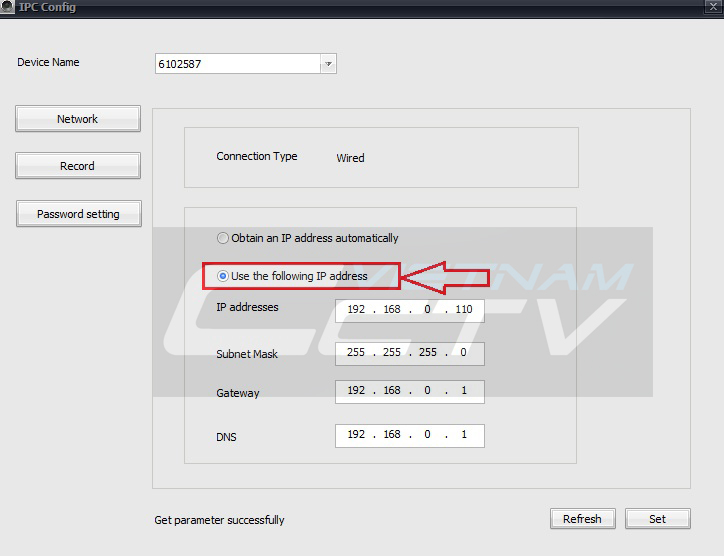Switch to the Record section

click(77, 166)
